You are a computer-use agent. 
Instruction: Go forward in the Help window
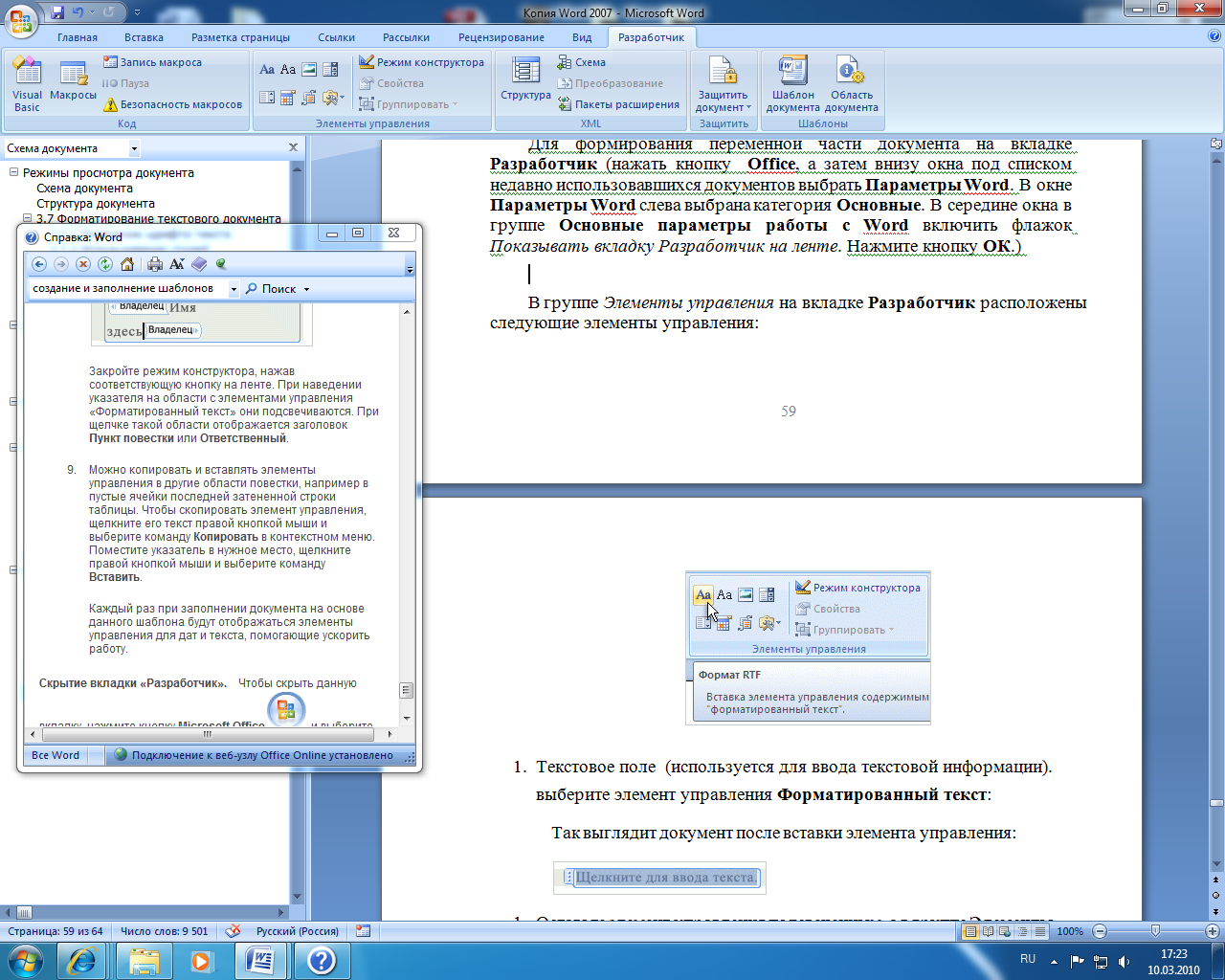coord(61,264)
